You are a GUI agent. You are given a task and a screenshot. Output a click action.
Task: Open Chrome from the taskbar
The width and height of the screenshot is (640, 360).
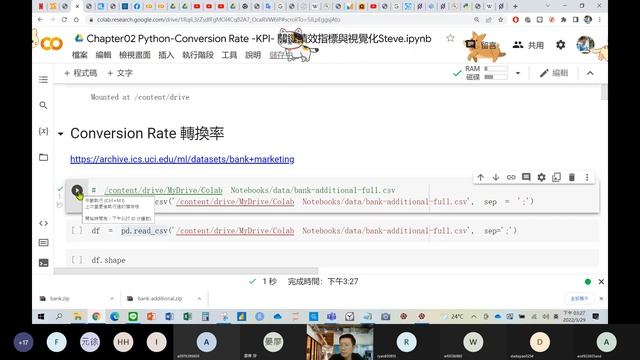96,316
